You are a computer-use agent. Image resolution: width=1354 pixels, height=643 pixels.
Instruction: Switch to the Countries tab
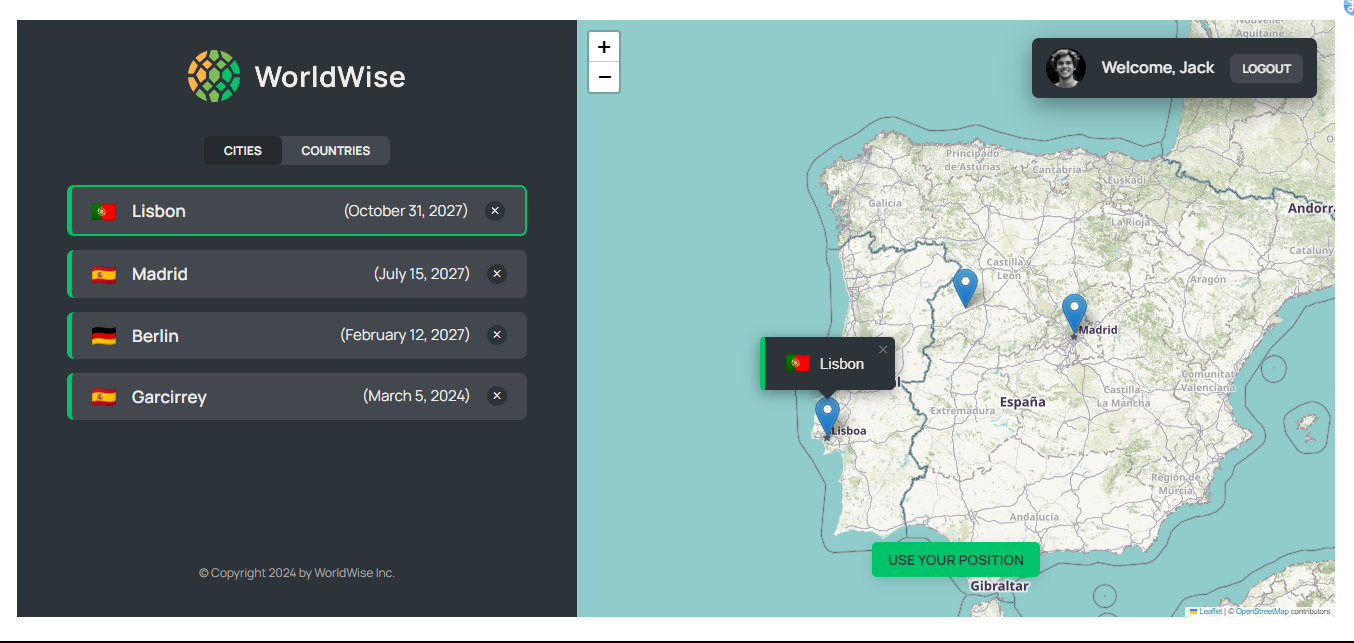(336, 151)
